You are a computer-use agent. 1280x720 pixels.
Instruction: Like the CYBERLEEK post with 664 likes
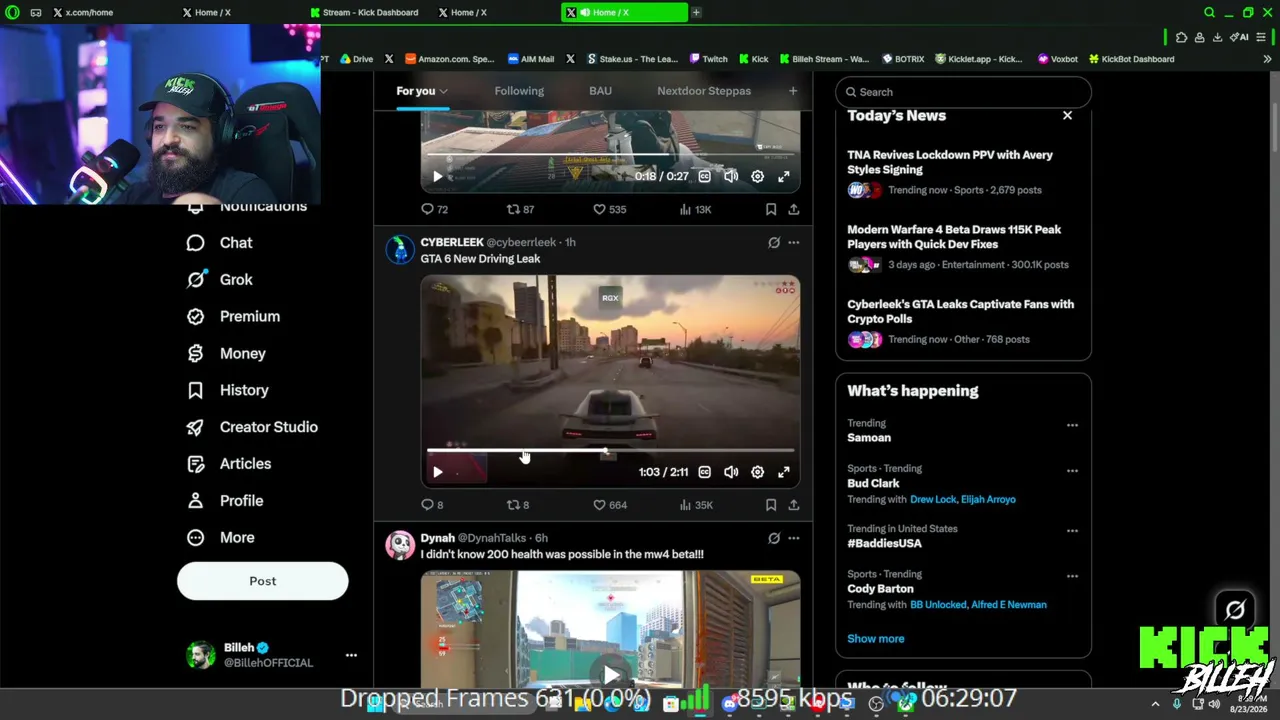point(610,505)
